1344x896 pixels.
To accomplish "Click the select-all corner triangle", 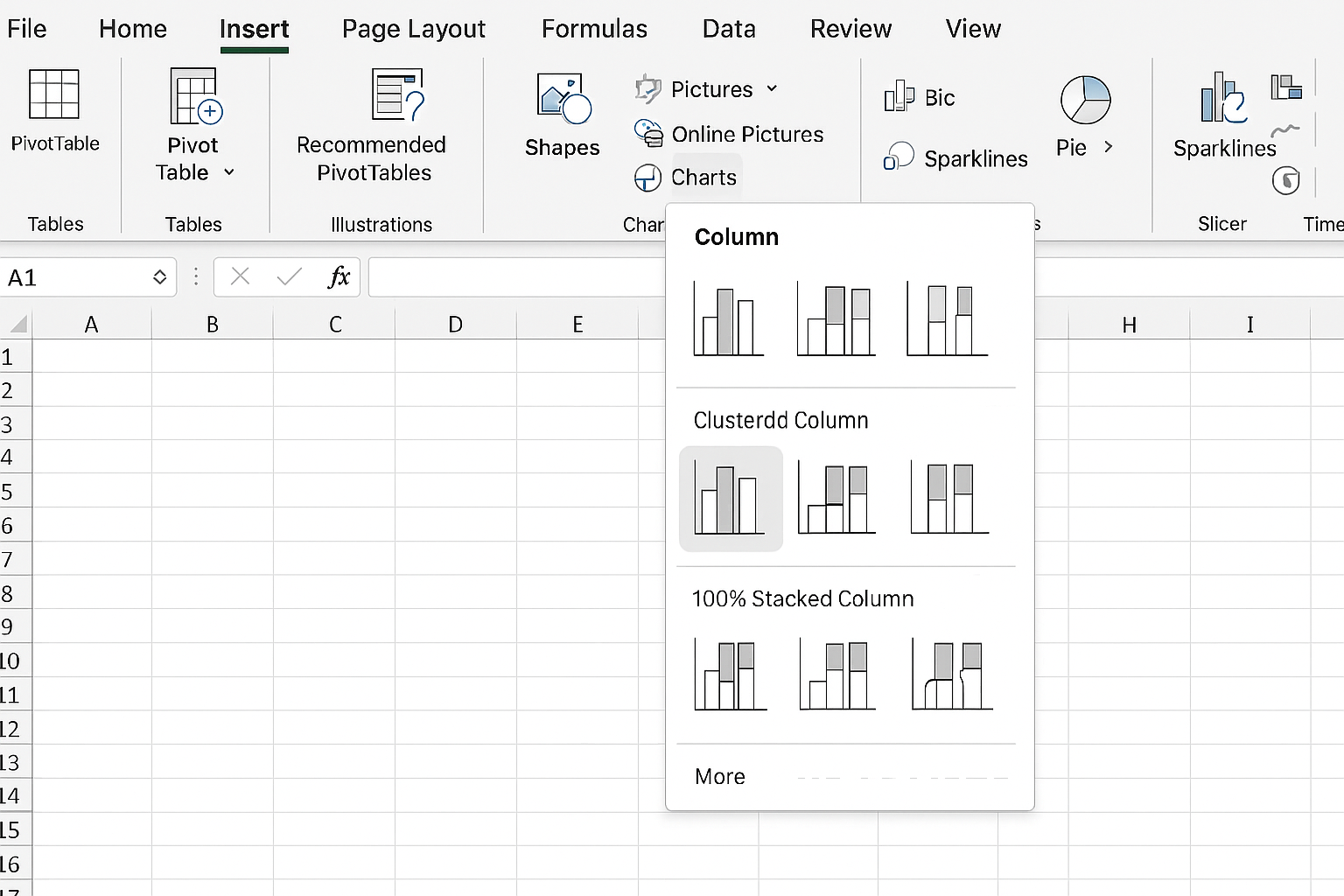I will pyautogui.click(x=17, y=325).
